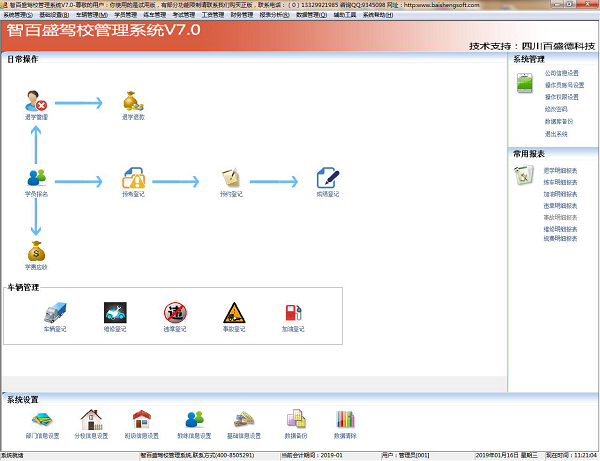Open the 车辆管理 menu

(92, 15)
